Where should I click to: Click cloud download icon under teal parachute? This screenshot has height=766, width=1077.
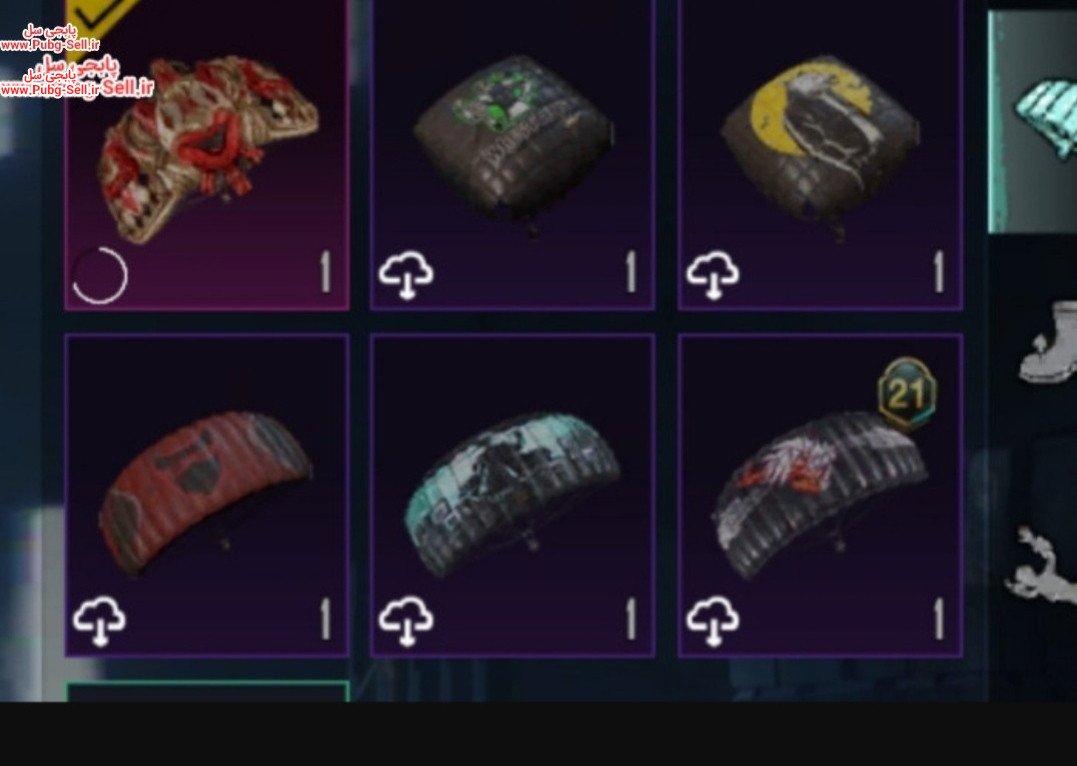[x=406, y=621]
